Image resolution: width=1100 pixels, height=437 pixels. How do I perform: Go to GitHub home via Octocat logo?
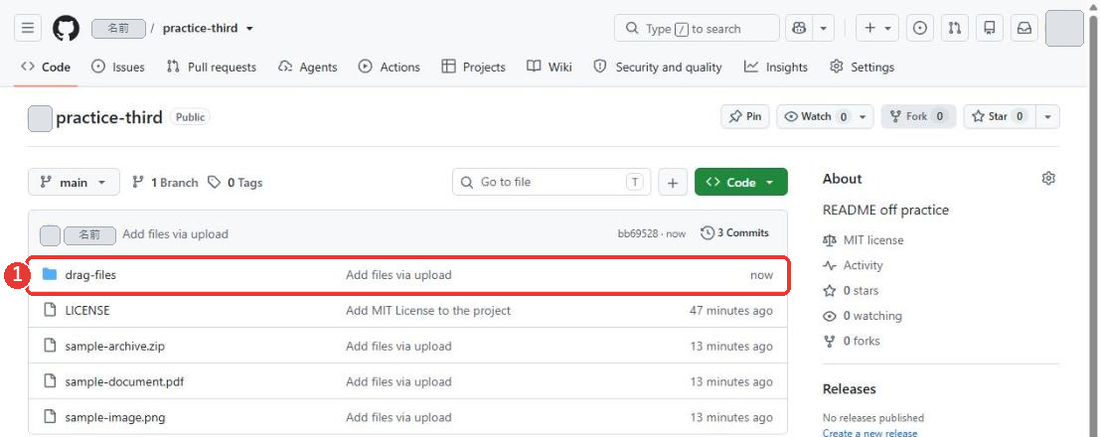coord(66,28)
